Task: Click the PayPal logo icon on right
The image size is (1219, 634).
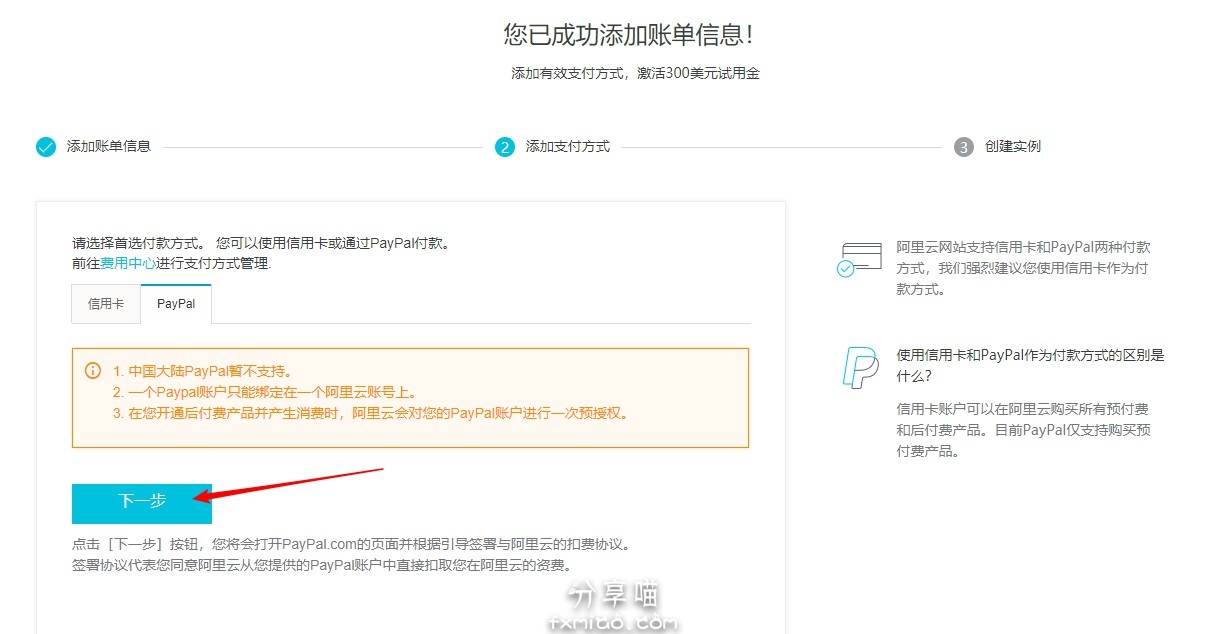Action: (859, 368)
